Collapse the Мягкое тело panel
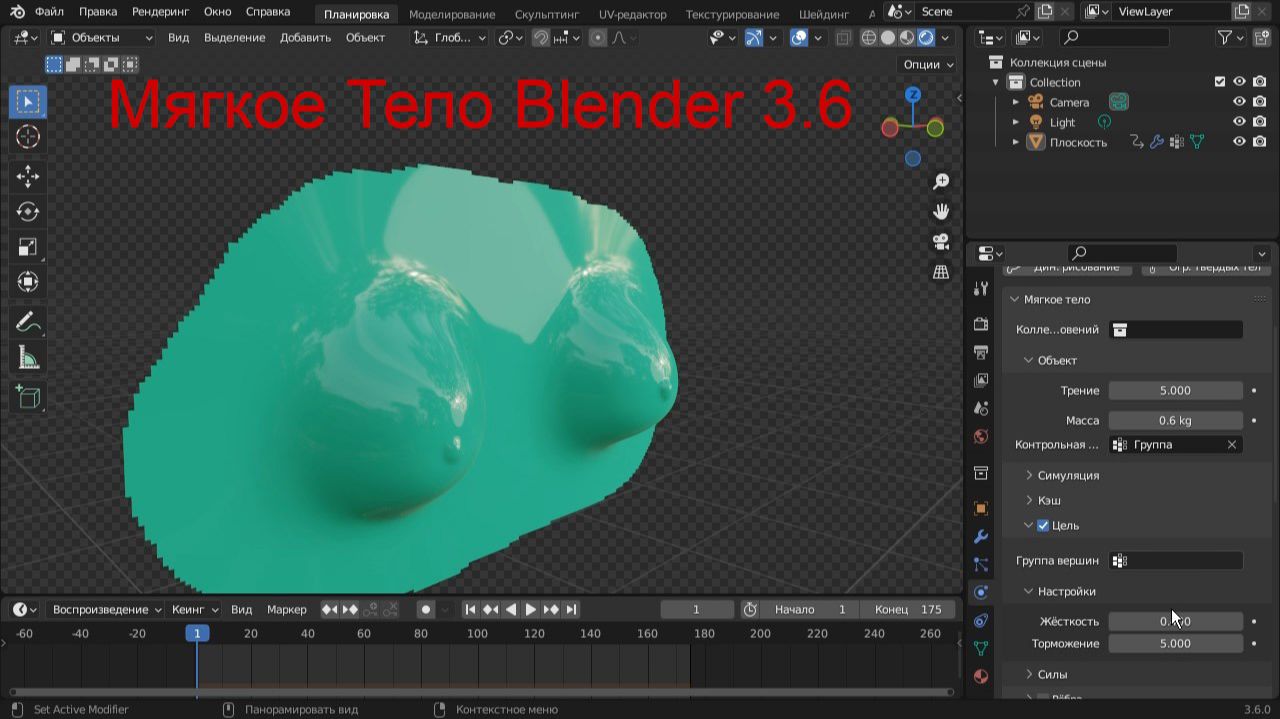 pyautogui.click(x=1014, y=299)
